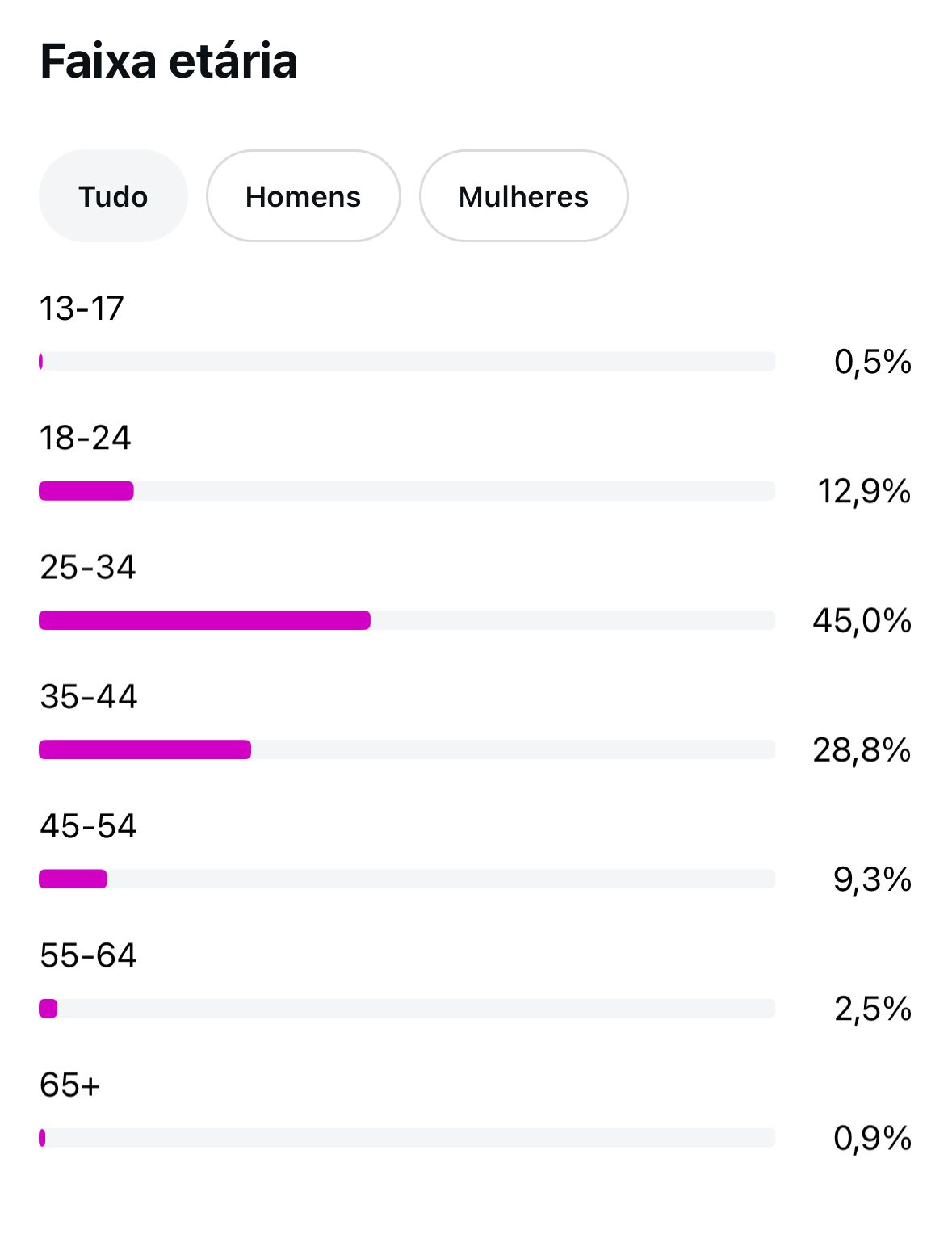Image resolution: width=952 pixels, height=1234 pixels.
Task: Click the pink 25-34 progress bar
Action: [x=204, y=620]
